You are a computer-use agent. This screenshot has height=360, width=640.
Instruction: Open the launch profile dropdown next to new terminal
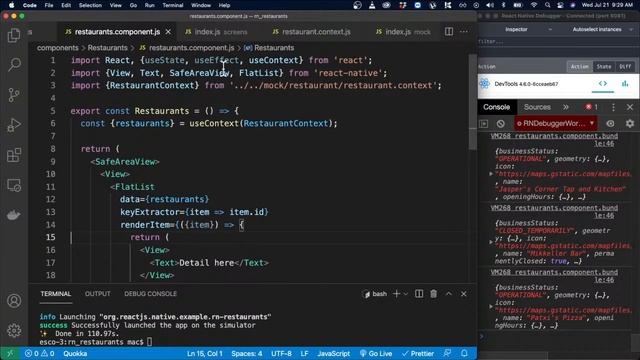tap(405, 294)
